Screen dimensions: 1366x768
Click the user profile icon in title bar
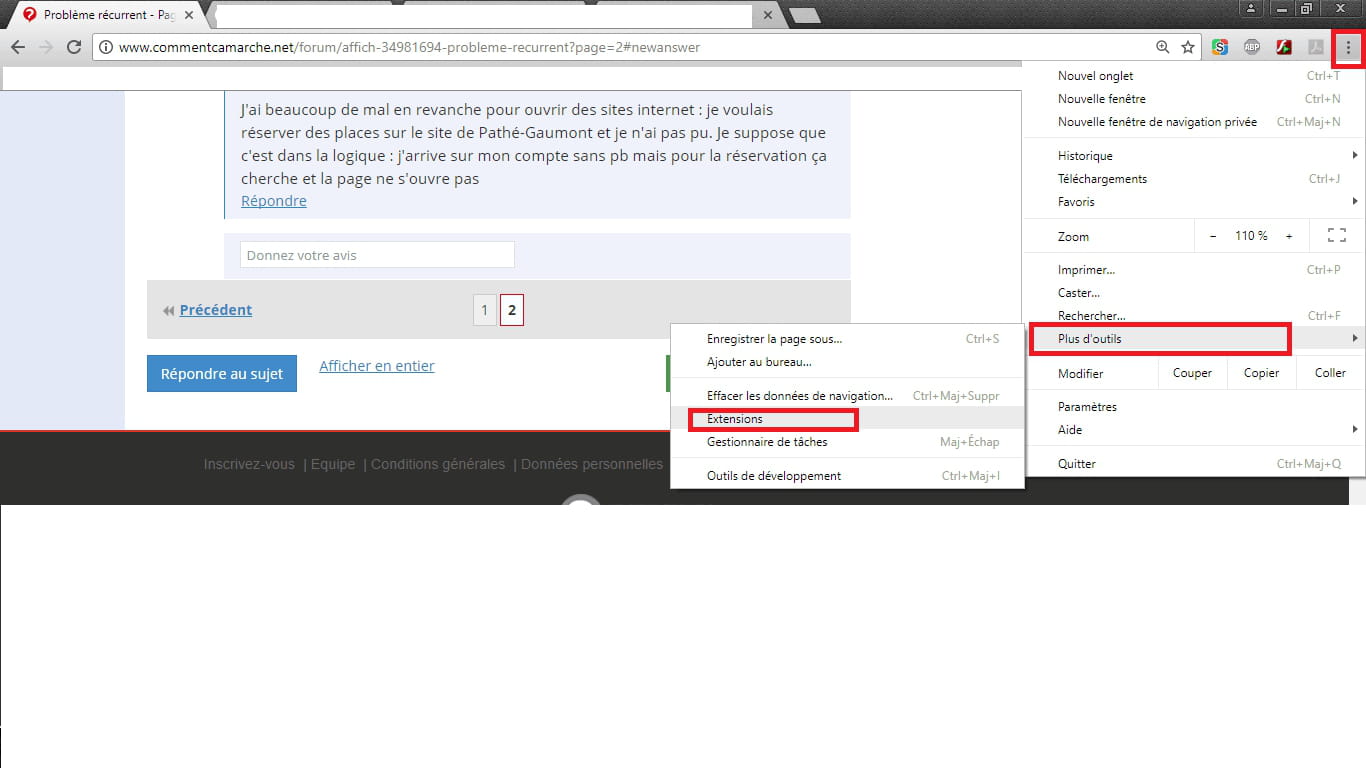tap(1251, 8)
